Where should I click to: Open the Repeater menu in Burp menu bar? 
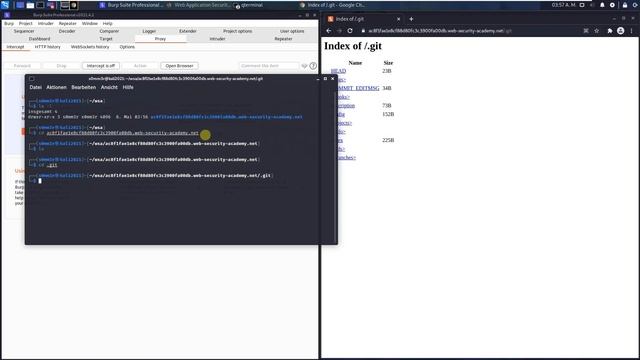(x=68, y=23)
